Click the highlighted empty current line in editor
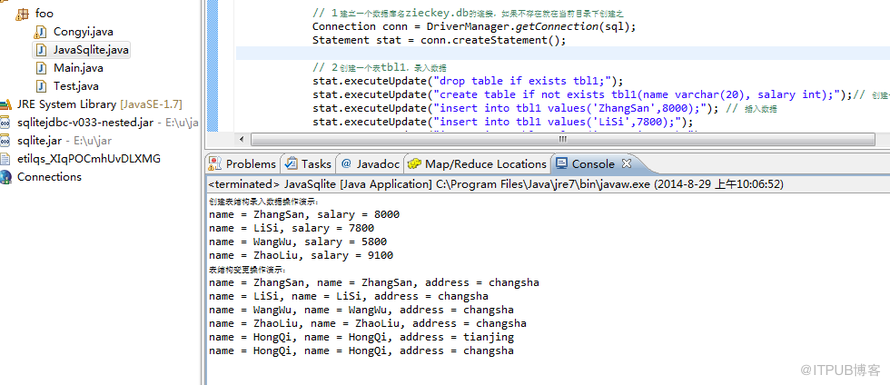Viewport: 890px width, 385px height. pos(563,53)
